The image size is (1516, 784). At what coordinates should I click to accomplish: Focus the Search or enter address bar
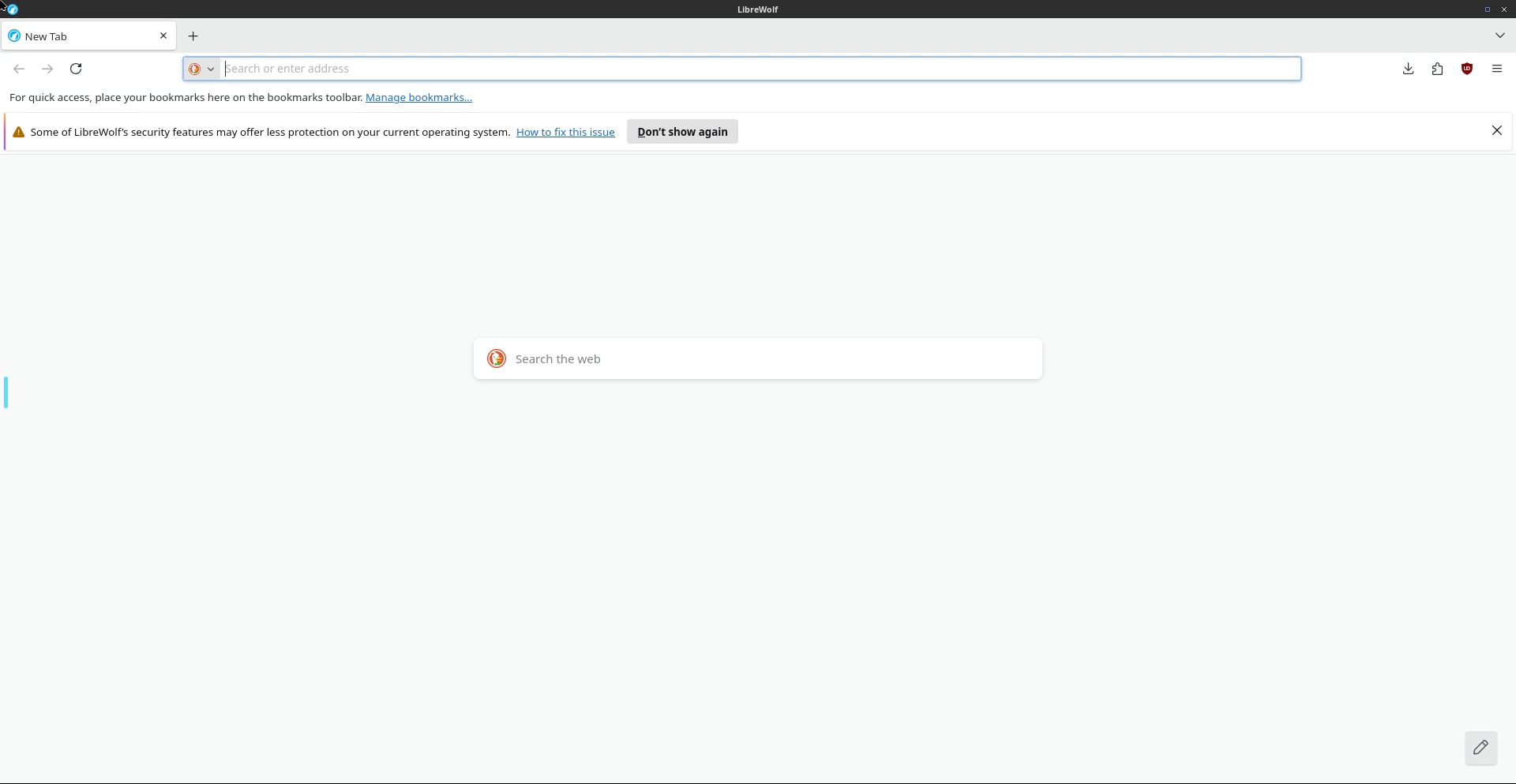coord(758,69)
